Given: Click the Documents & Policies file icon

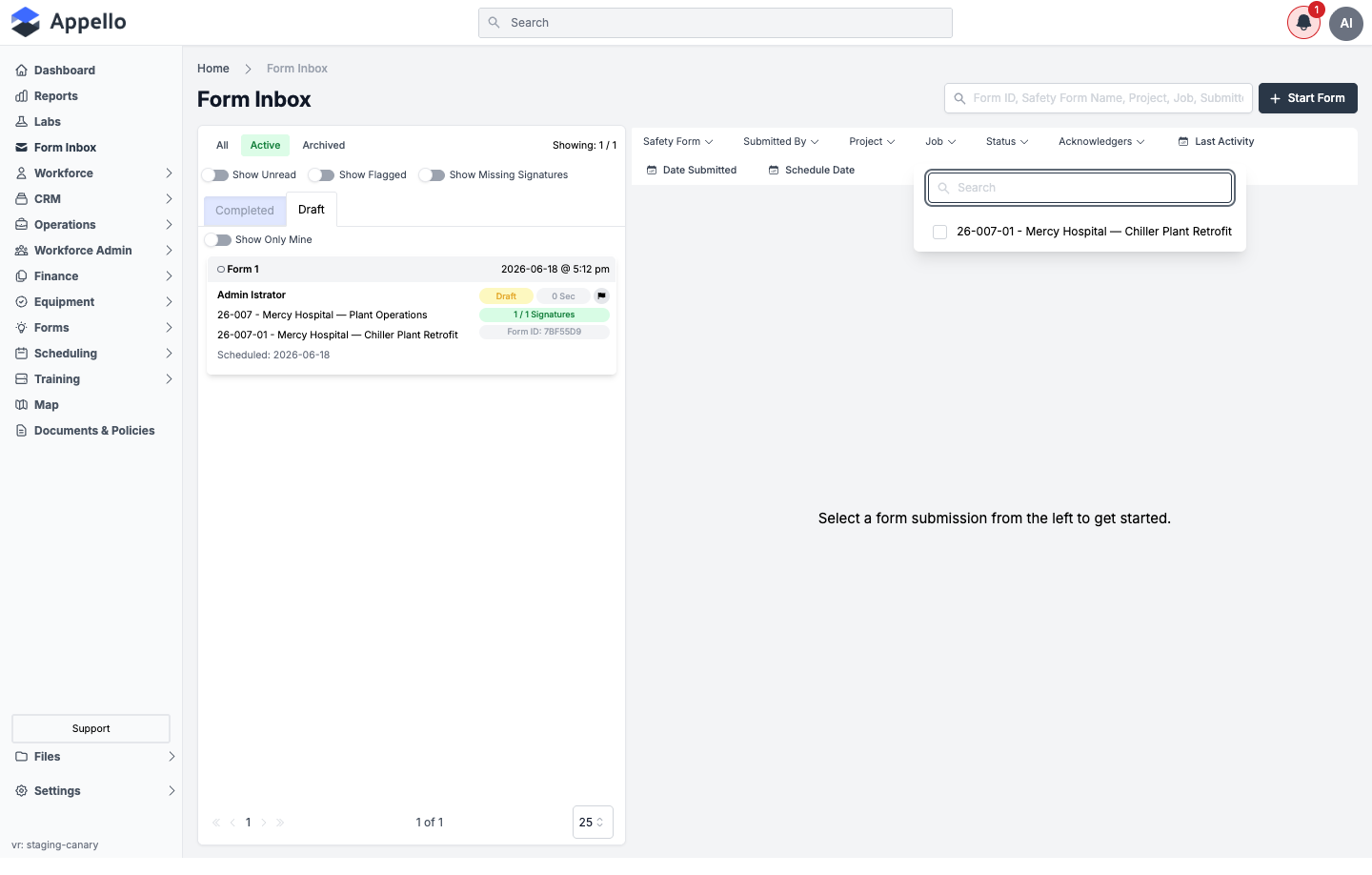Looking at the screenshot, I should (x=21, y=431).
